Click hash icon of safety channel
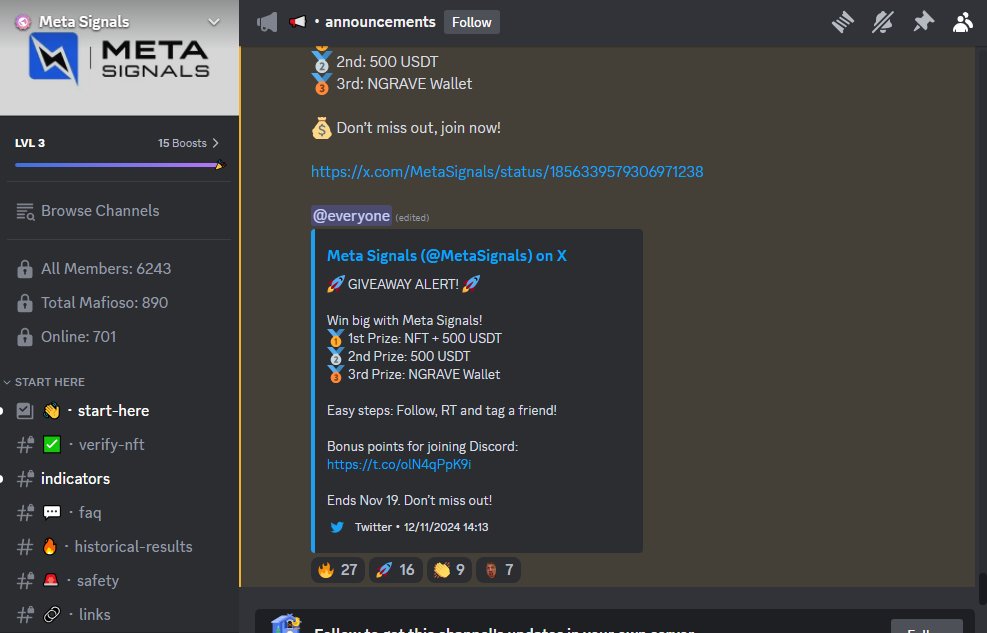This screenshot has width=987, height=633. coord(25,581)
